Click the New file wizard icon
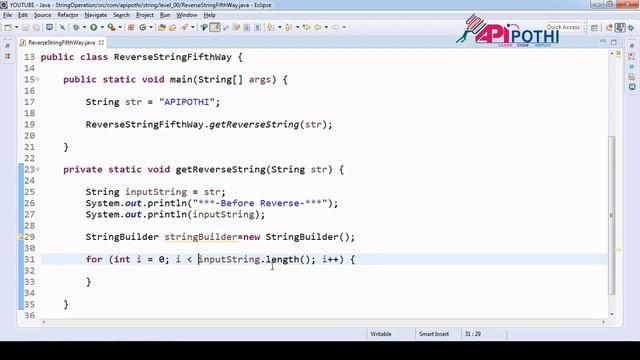Viewport: 640px width, 360px height. click(8, 27)
